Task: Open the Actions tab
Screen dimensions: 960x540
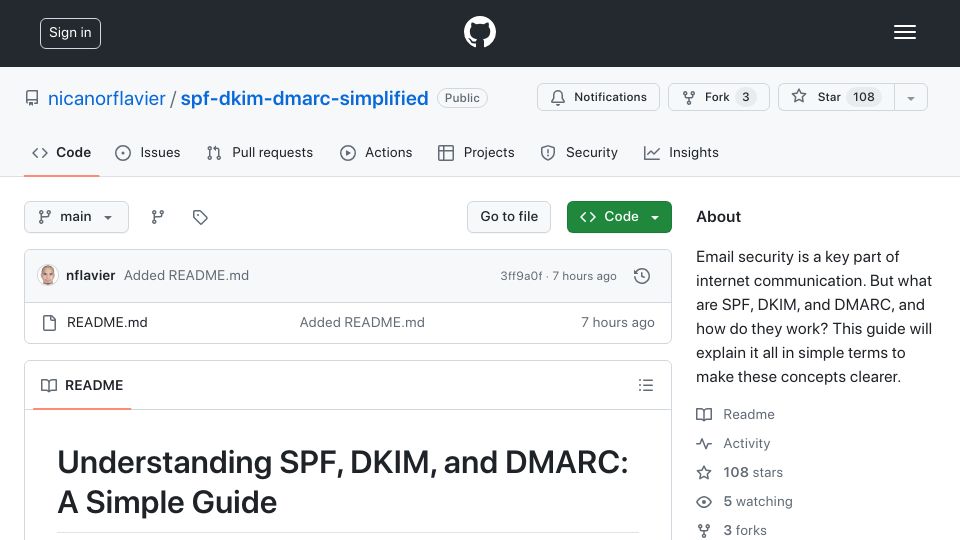Action: pyautogui.click(x=376, y=152)
